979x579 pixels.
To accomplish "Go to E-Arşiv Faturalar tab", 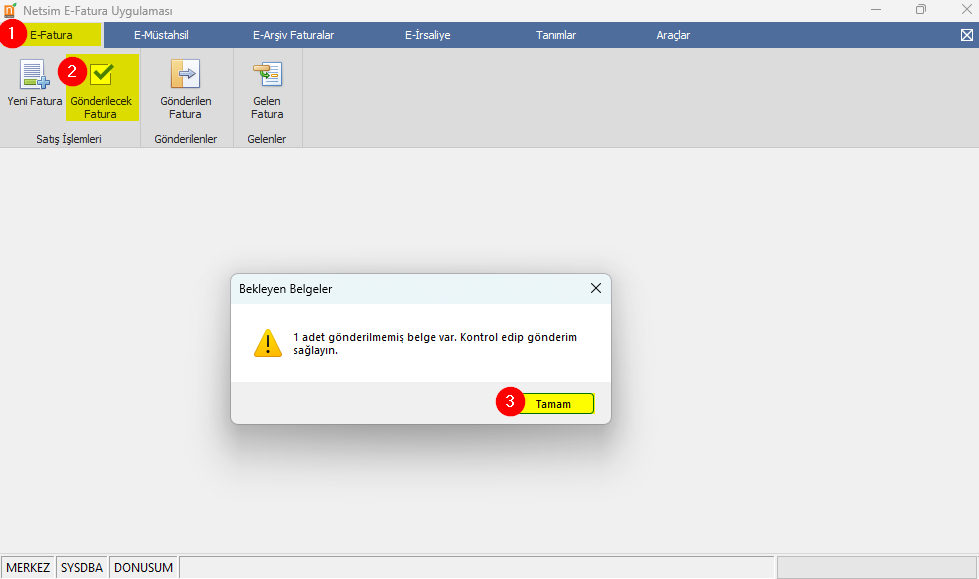I will pos(293,35).
